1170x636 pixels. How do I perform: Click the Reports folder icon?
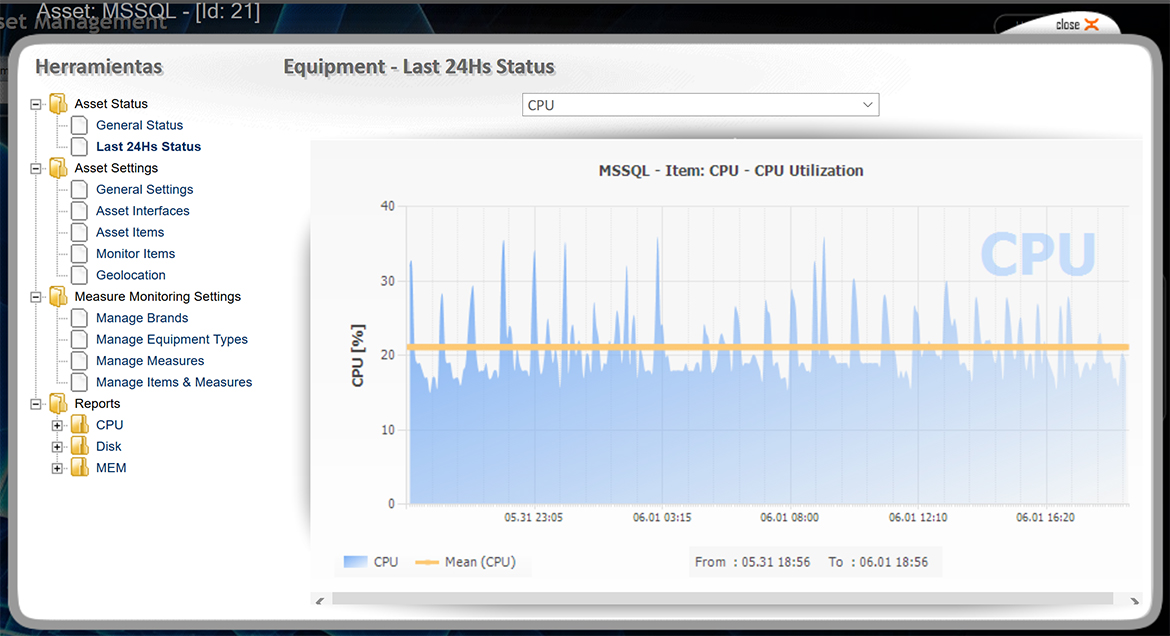tap(59, 404)
